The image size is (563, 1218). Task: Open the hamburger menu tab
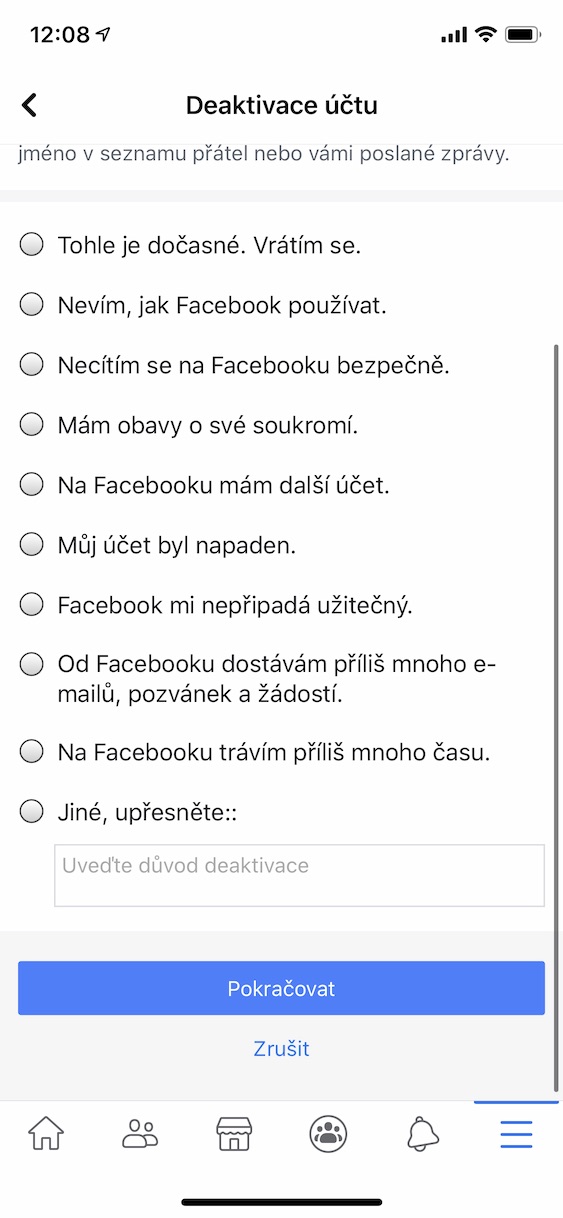pyautogui.click(x=516, y=1134)
